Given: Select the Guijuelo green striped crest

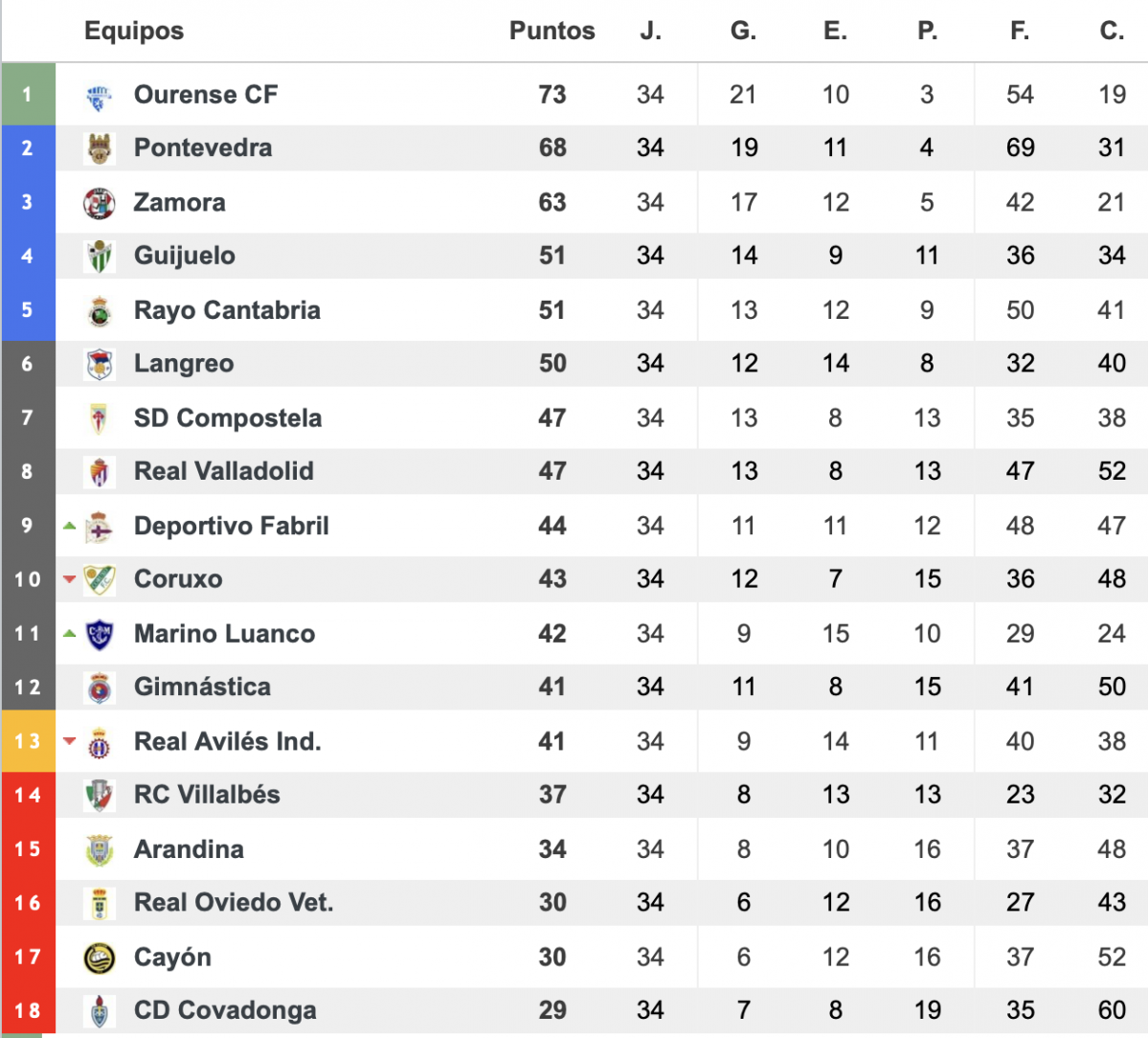Looking at the screenshot, I should click(99, 257).
